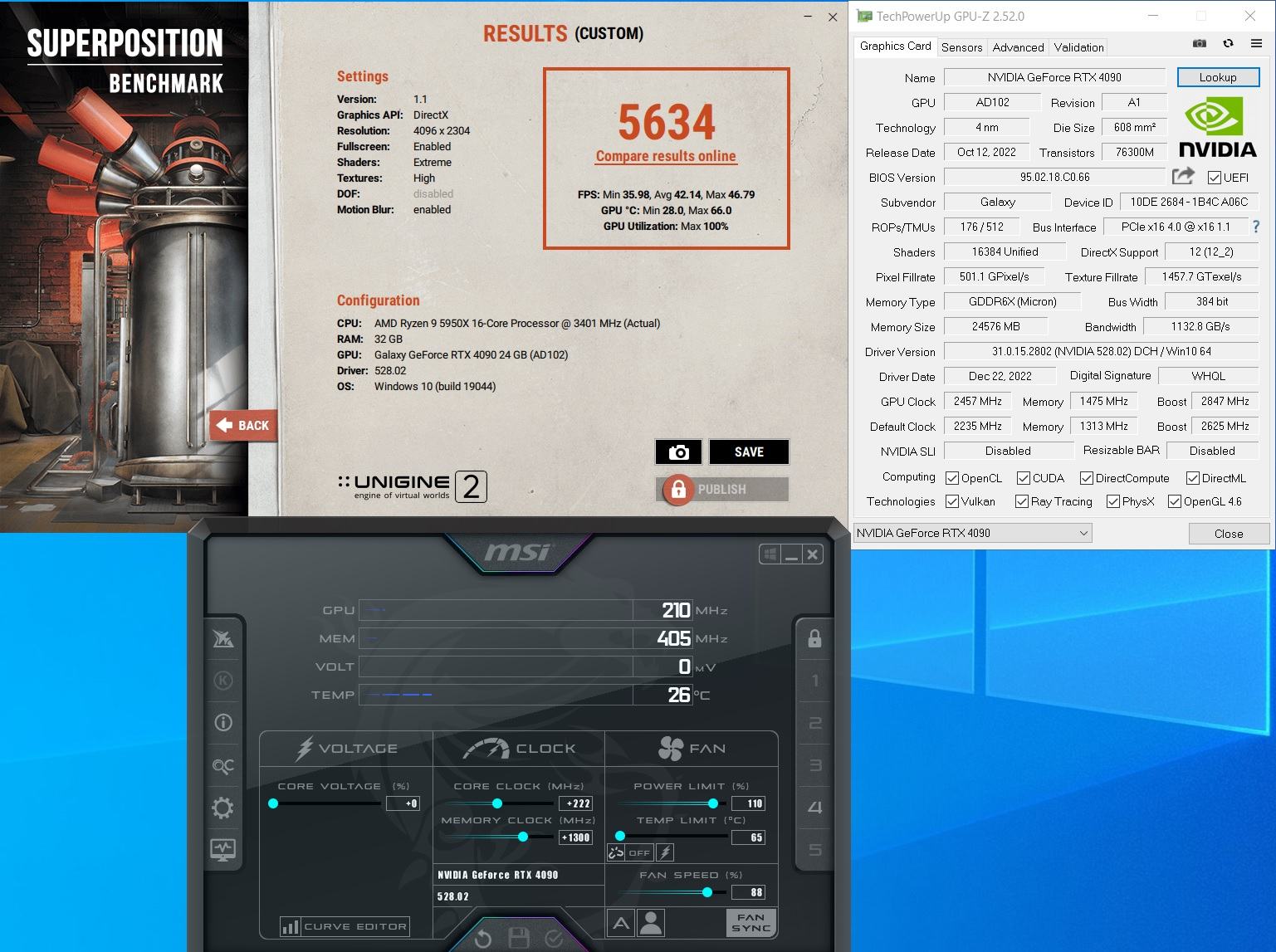This screenshot has height=952, width=1276.
Task: Toggle the Ray Tracing checkbox
Action: 1022,501
